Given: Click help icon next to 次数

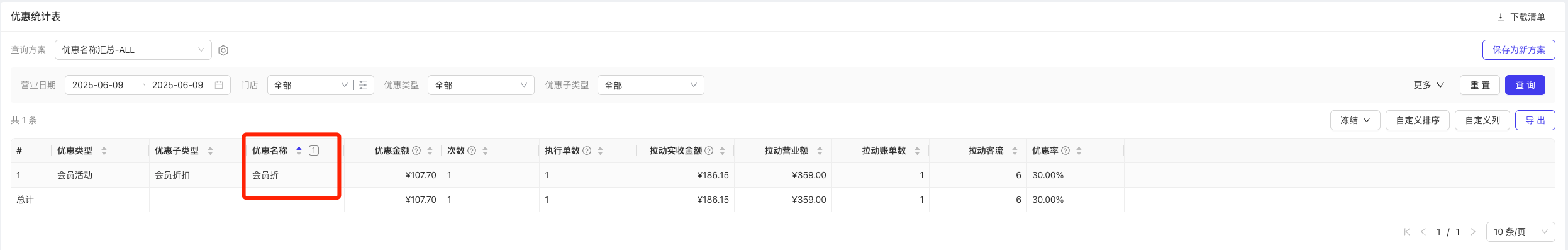Looking at the screenshot, I should [x=472, y=151].
